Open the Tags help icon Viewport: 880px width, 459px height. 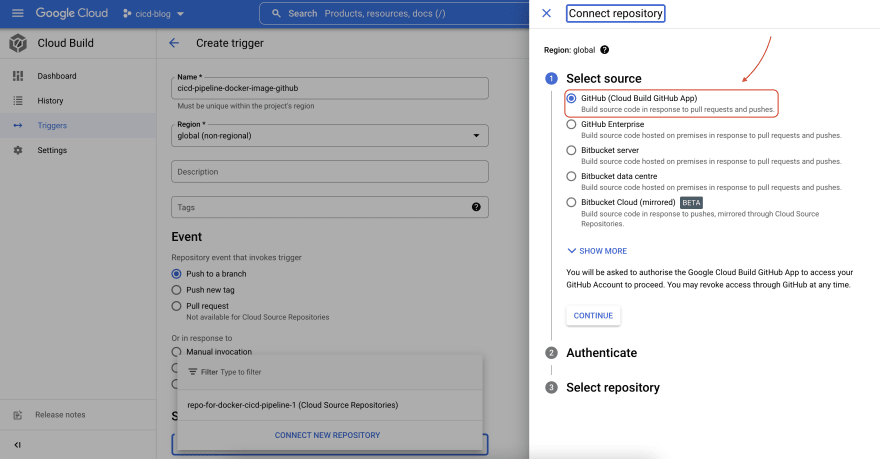click(x=476, y=207)
